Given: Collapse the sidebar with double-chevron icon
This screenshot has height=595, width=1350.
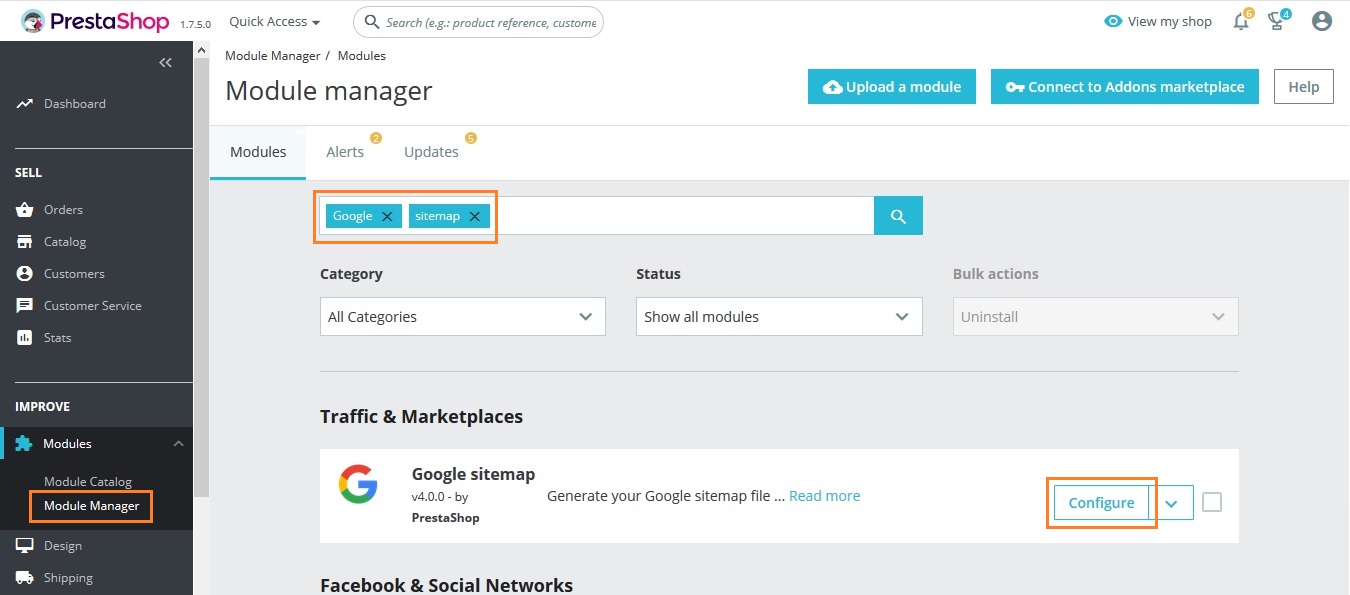Looking at the screenshot, I should 166,62.
